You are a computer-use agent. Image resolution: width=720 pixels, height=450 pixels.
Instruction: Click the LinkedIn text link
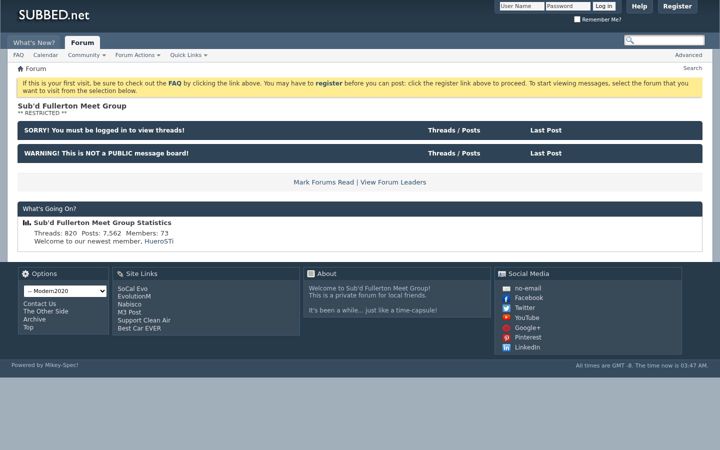[x=527, y=348]
